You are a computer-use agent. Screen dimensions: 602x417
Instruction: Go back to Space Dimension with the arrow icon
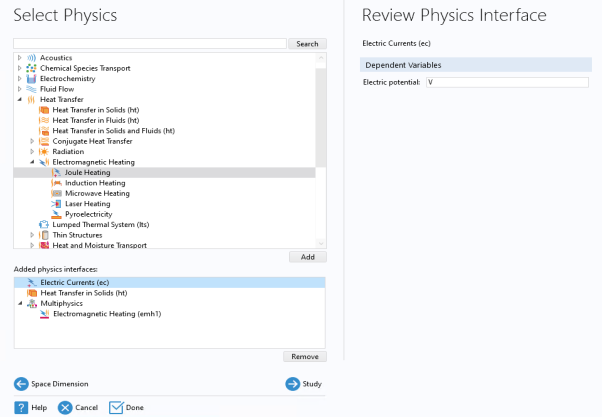[x=21, y=384]
